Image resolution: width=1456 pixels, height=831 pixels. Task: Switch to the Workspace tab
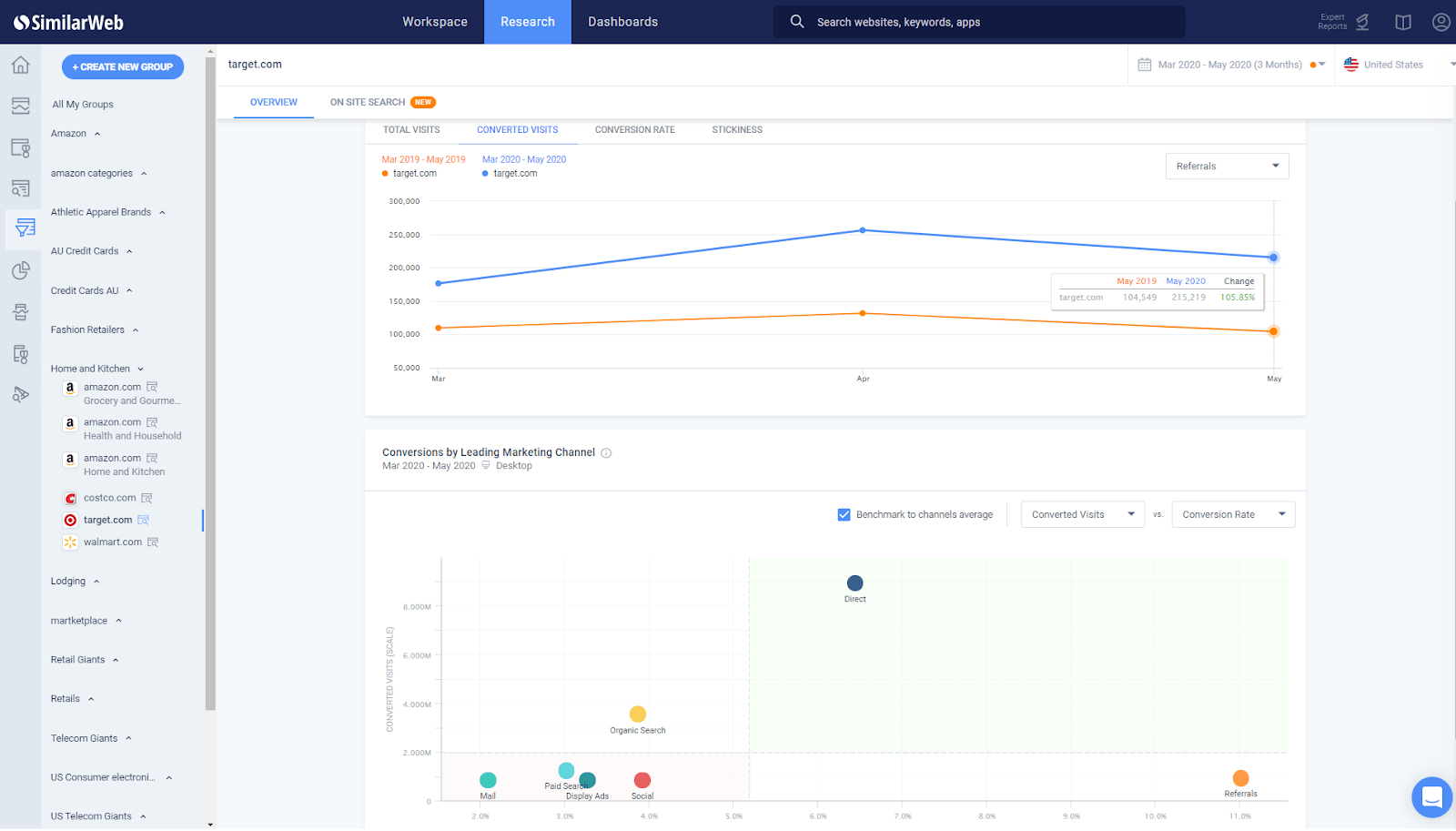[435, 22]
